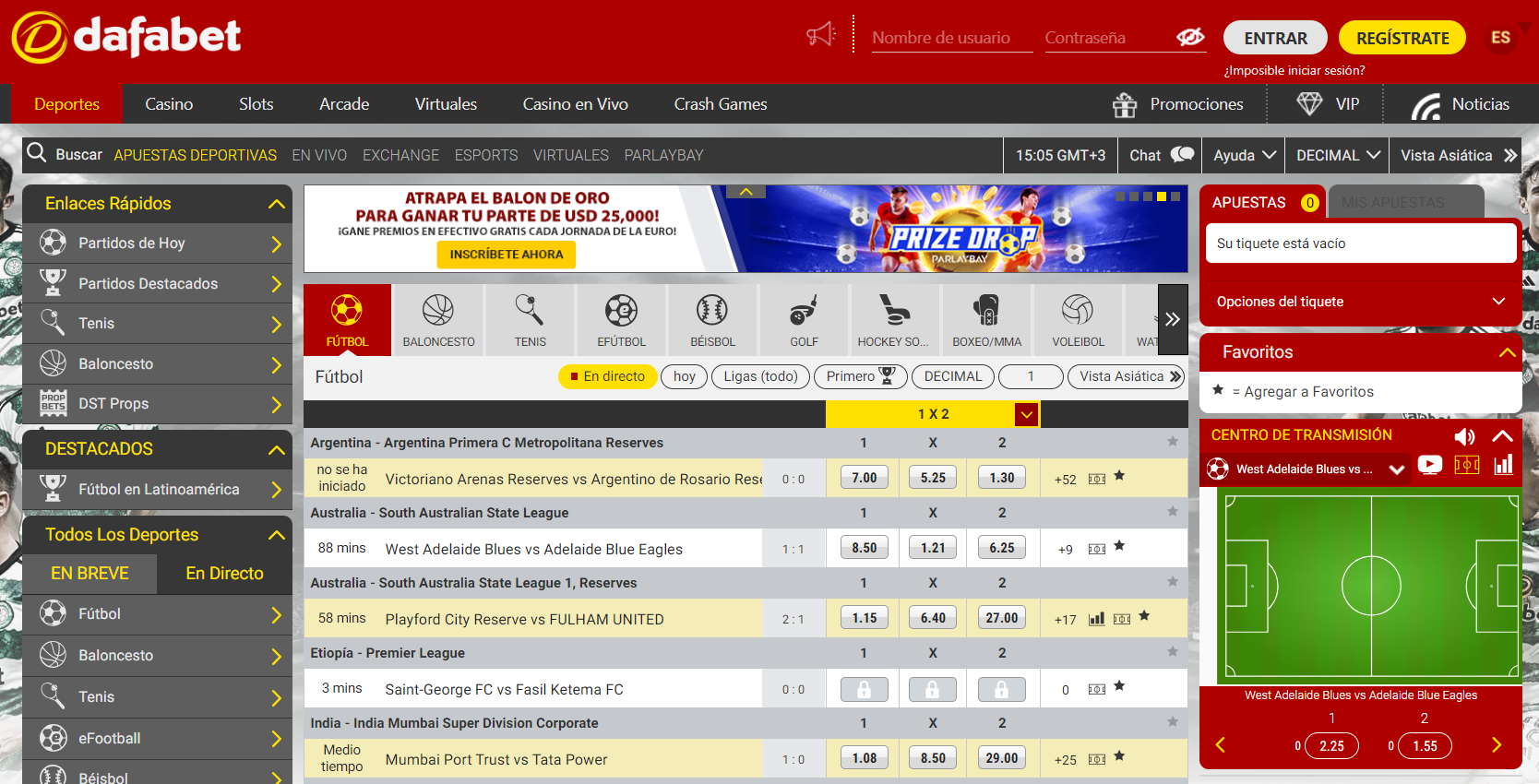Collapse the Favoritos panel
Viewport: 1539px width, 784px height.
click(x=1508, y=352)
